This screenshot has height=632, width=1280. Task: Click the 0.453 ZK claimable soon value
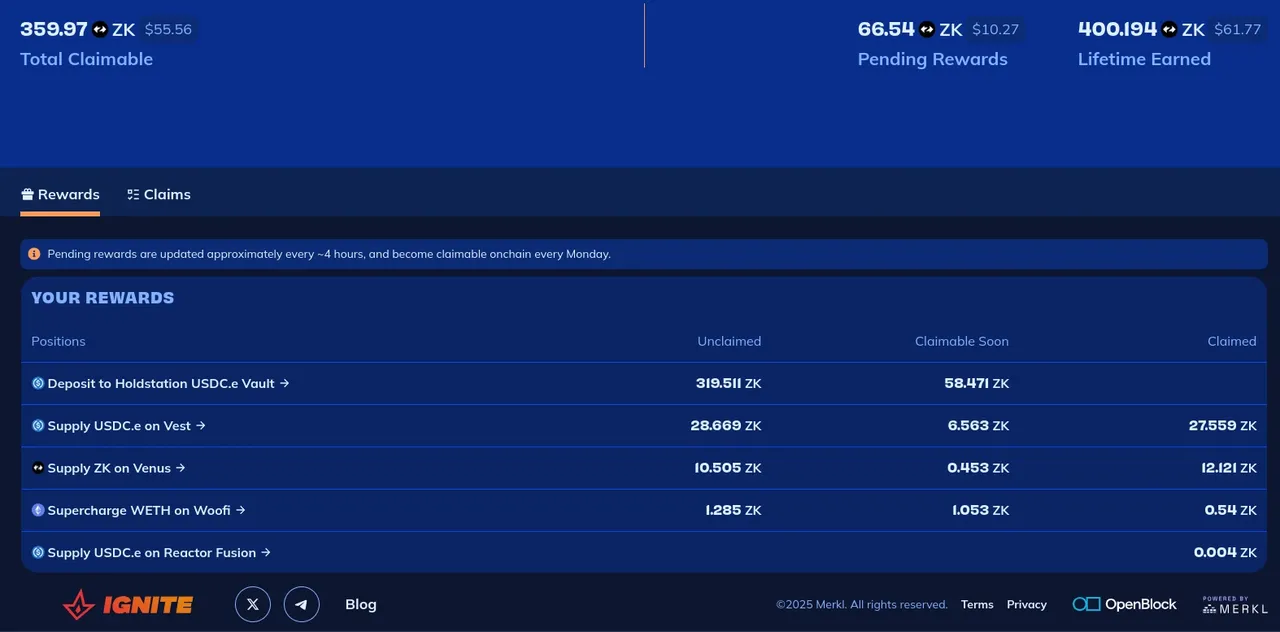tap(979, 468)
